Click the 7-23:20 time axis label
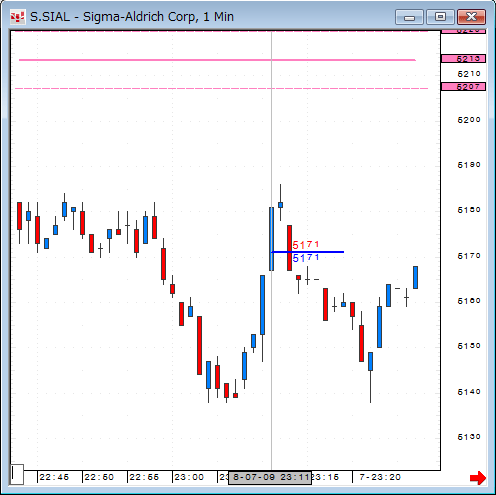This screenshot has width=496, height=495. 380,477
